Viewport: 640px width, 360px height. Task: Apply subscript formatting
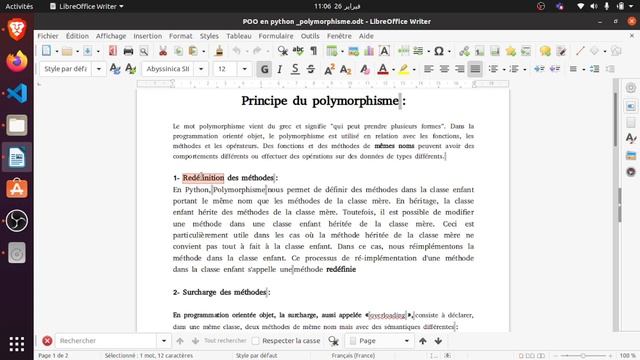pos(345,69)
